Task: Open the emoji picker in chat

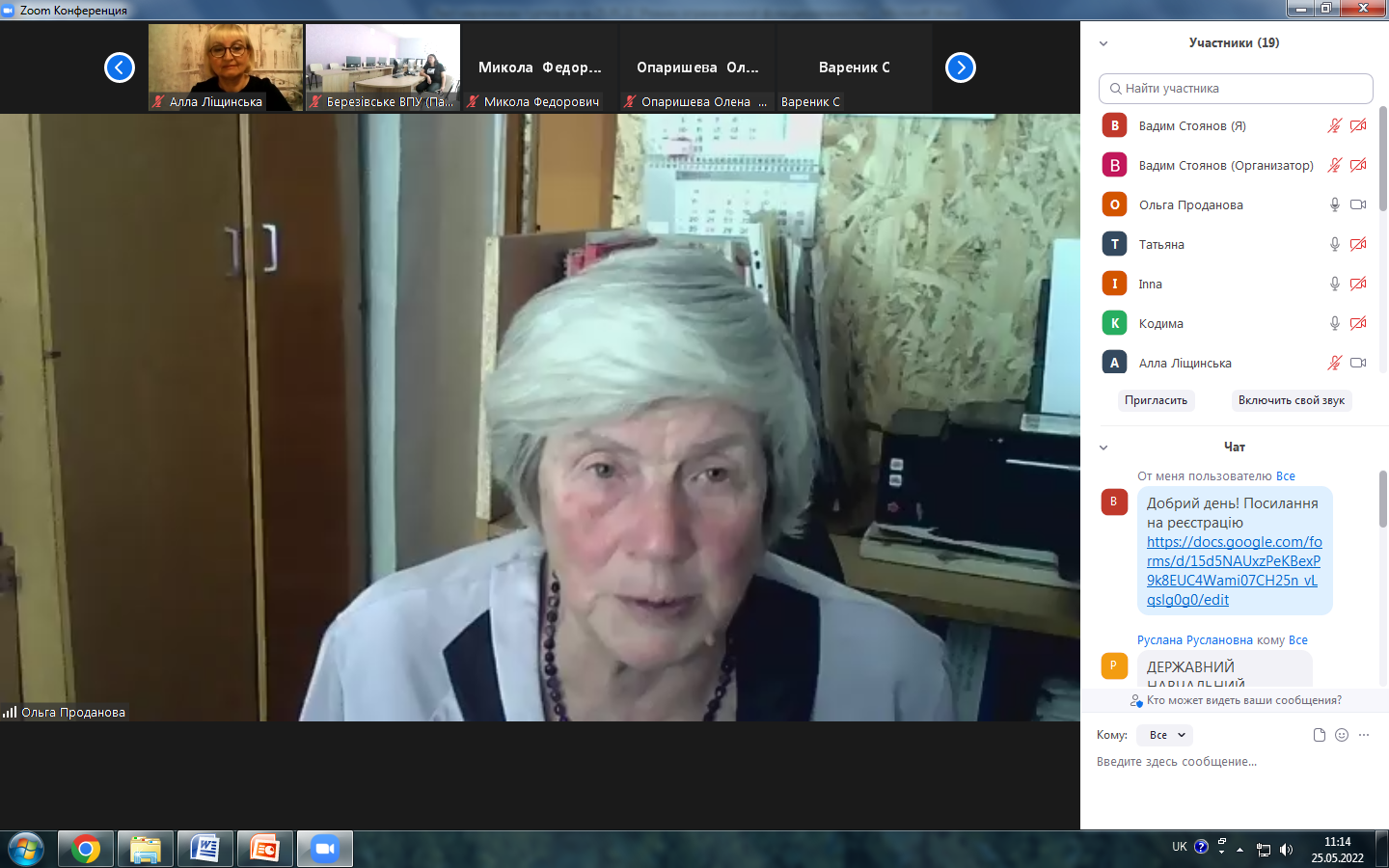Action: click(x=1342, y=735)
